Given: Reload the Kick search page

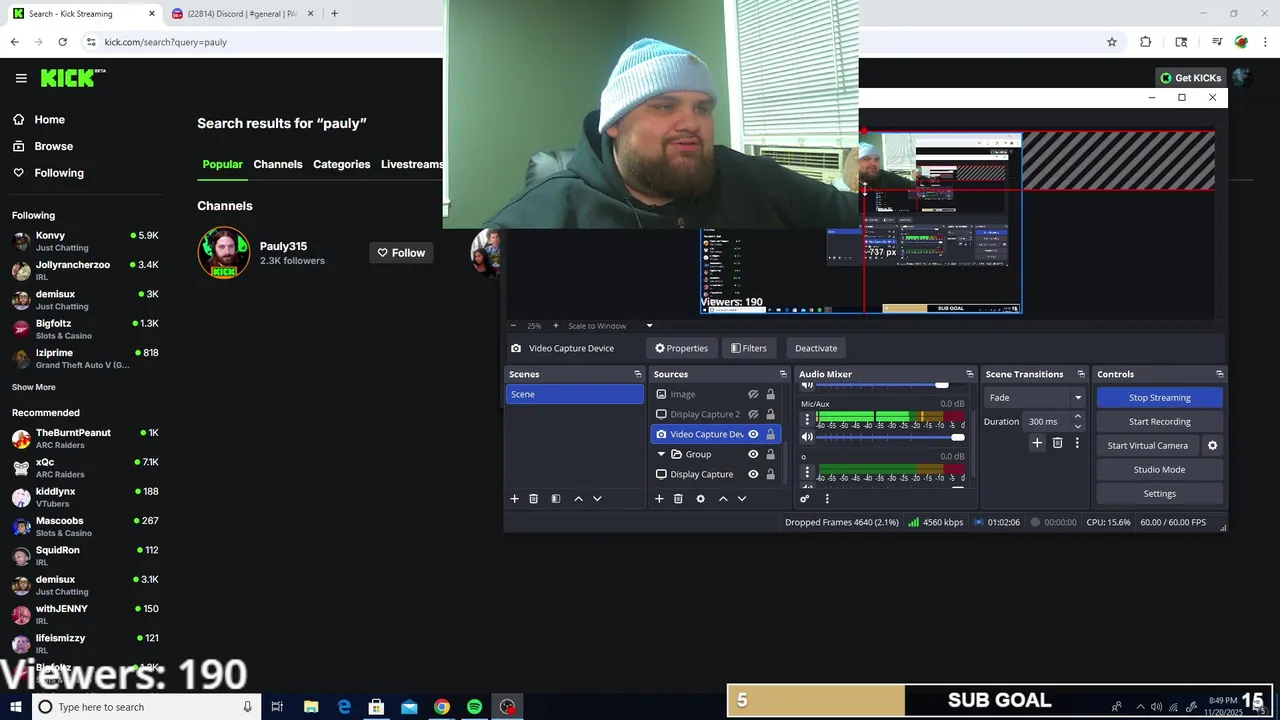Looking at the screenshot, I should [62, 42].
